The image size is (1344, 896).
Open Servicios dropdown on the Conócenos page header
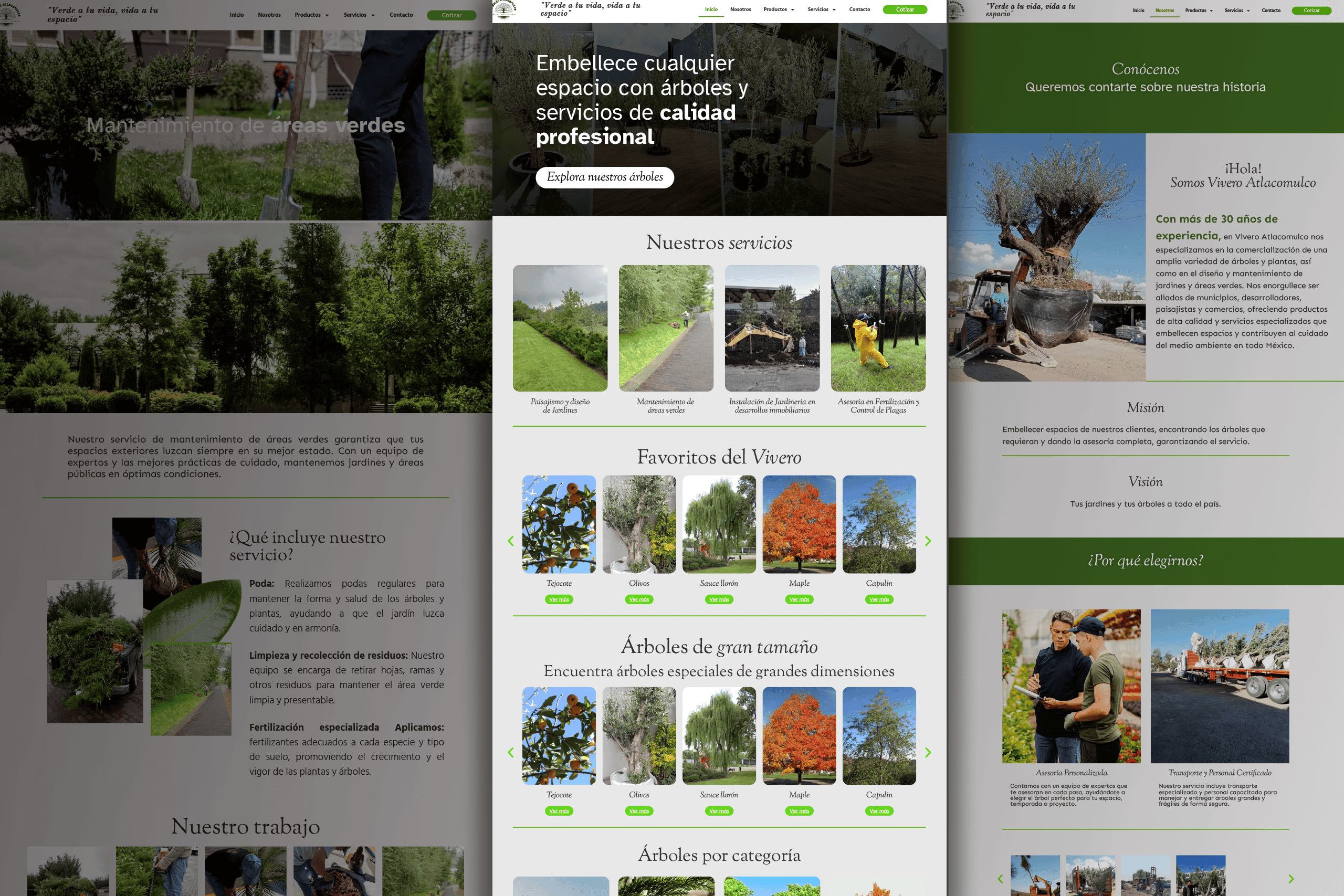point(1236,10)
